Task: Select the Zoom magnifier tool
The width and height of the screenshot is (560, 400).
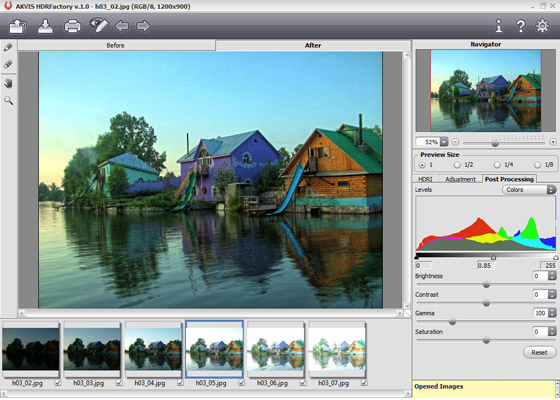Action: pyautogui.click(x=9, y=101)
